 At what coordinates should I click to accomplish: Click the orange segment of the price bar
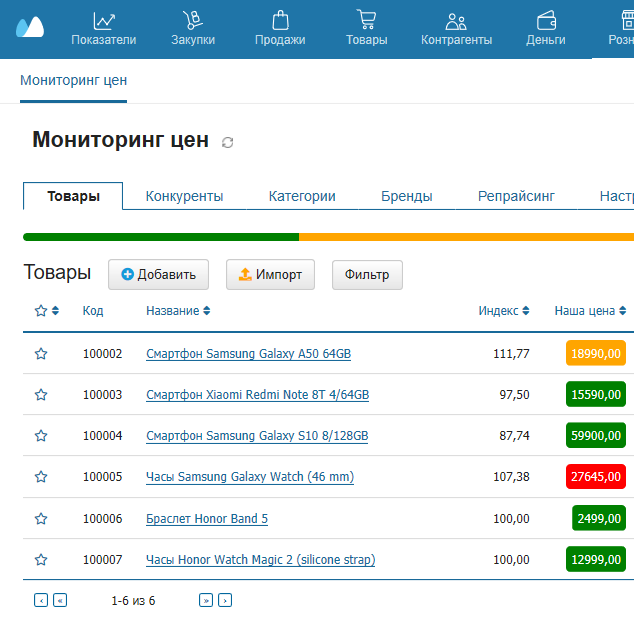pos(466,237)
